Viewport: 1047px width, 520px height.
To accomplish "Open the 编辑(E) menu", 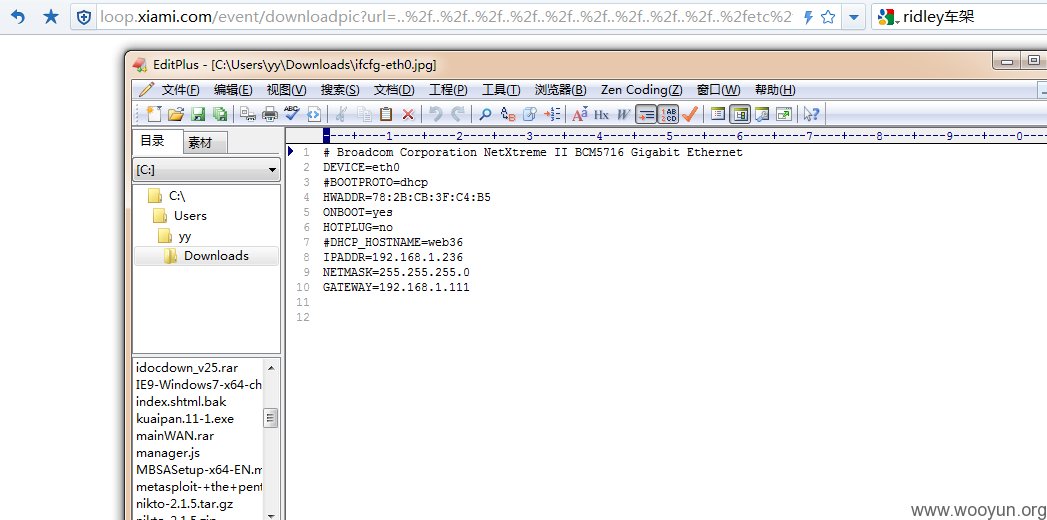I will tap(233, 90).
